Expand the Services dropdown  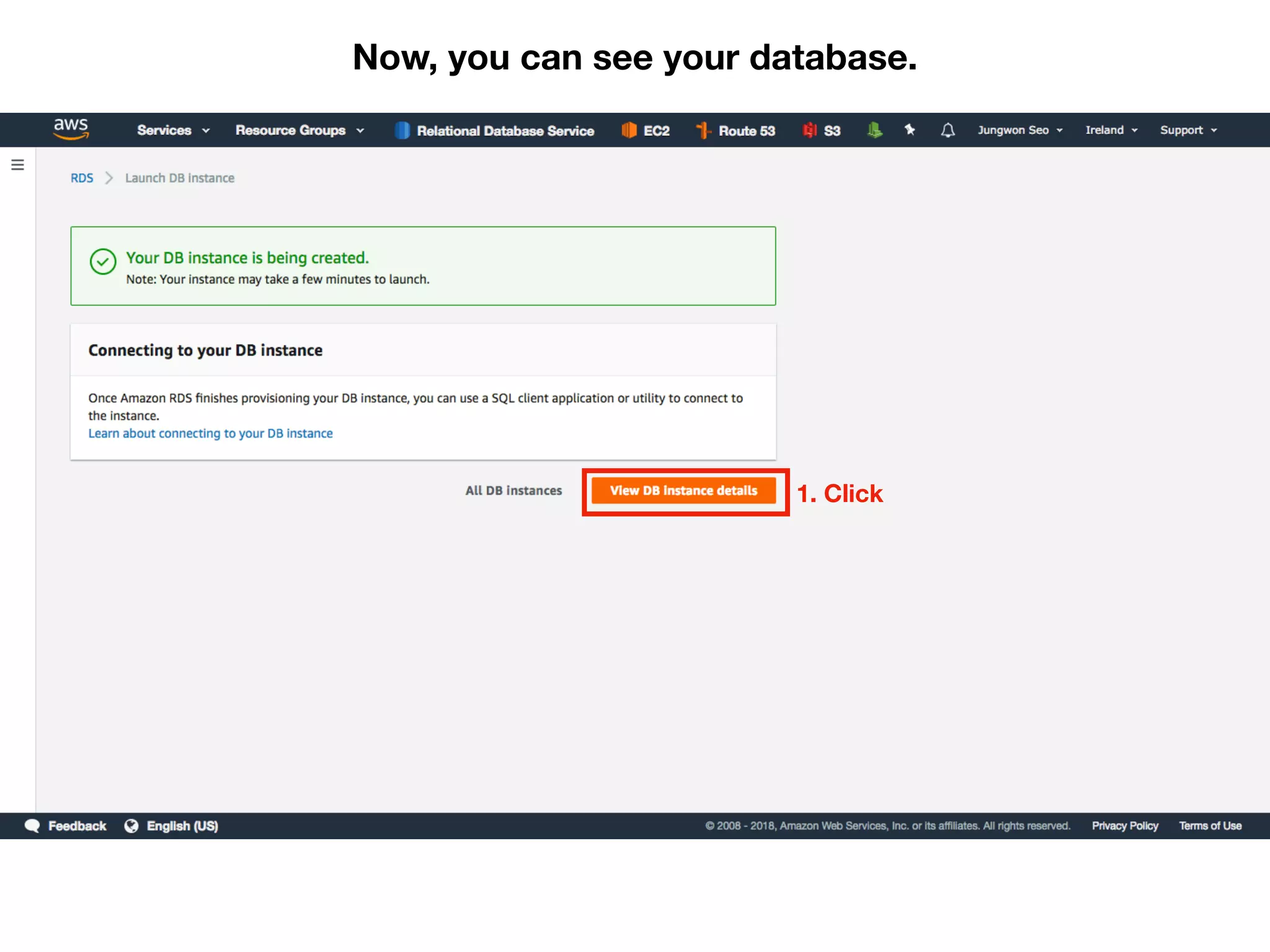173,130
